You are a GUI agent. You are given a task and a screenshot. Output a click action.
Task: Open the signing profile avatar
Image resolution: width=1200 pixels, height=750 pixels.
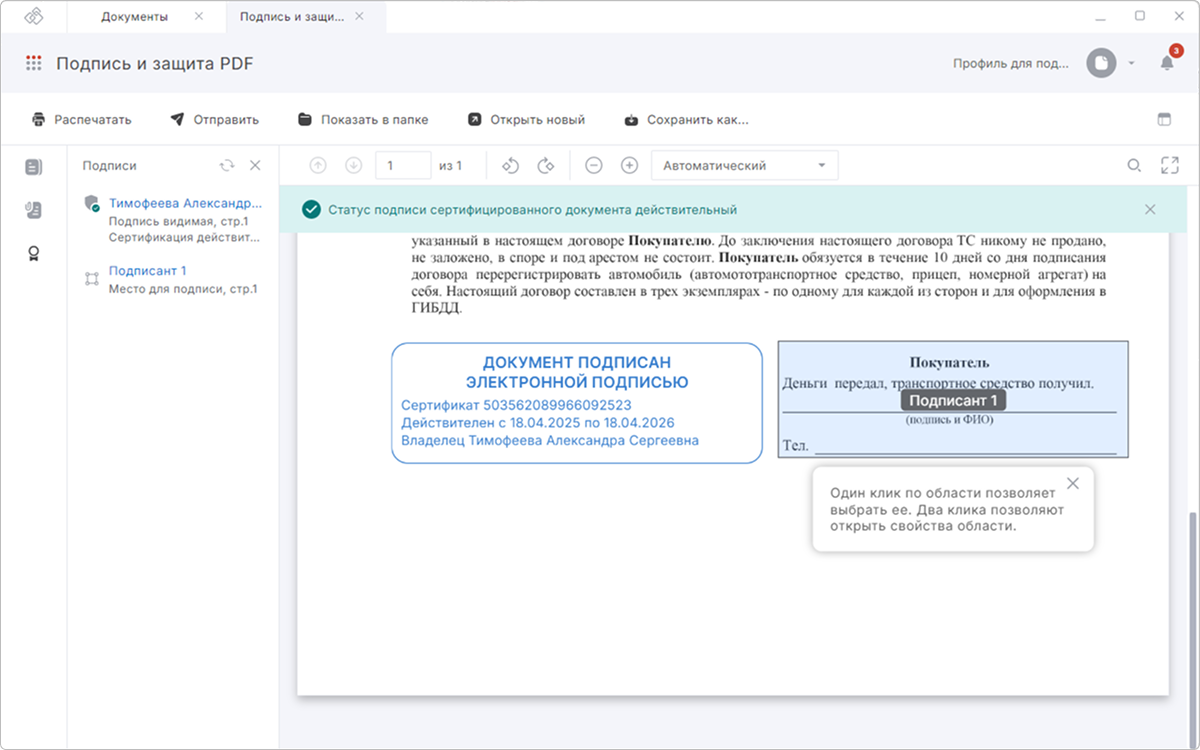click(1101, 63)
